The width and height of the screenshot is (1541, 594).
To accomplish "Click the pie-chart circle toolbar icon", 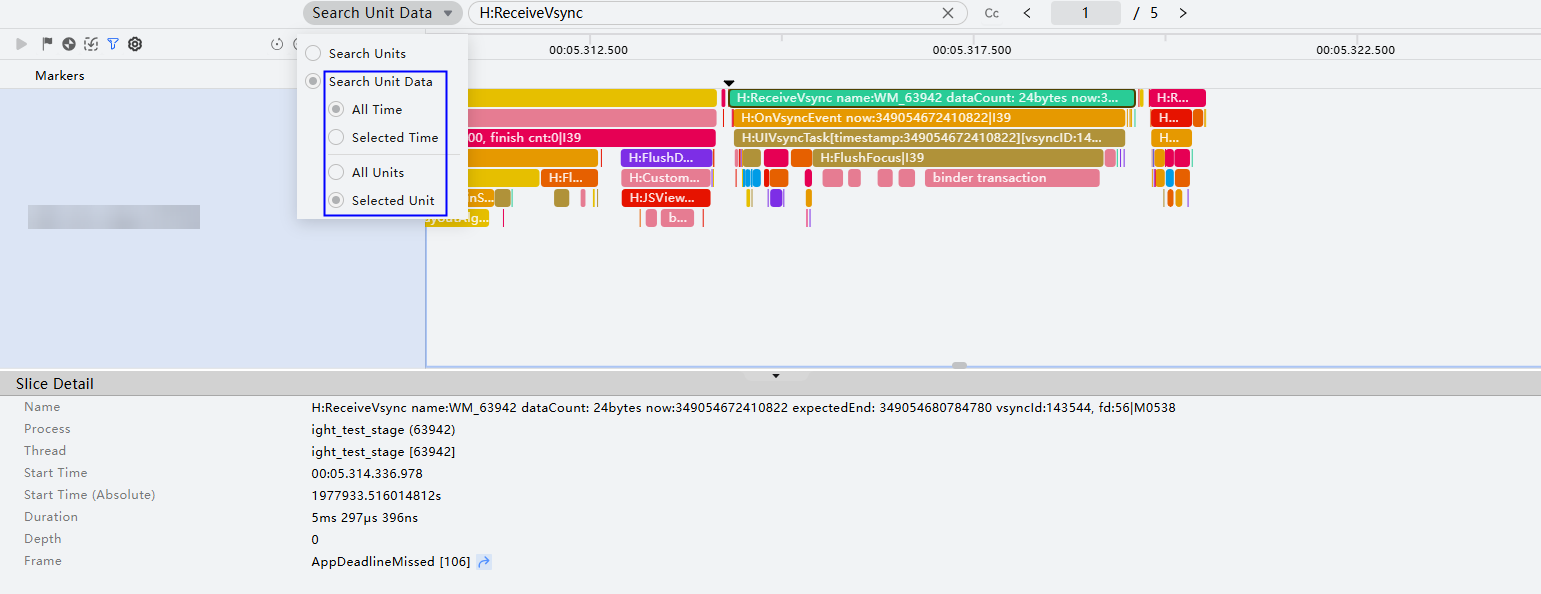I will coord(69,44).
